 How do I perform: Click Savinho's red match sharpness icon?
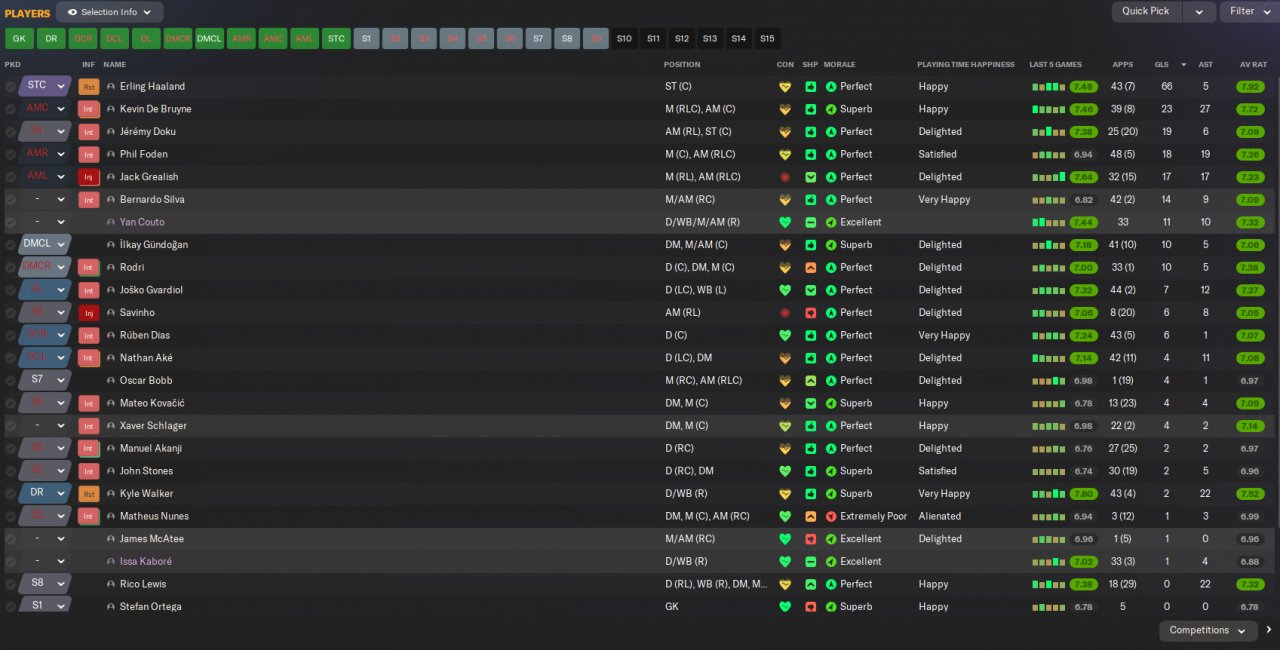(x=810, y=313)
